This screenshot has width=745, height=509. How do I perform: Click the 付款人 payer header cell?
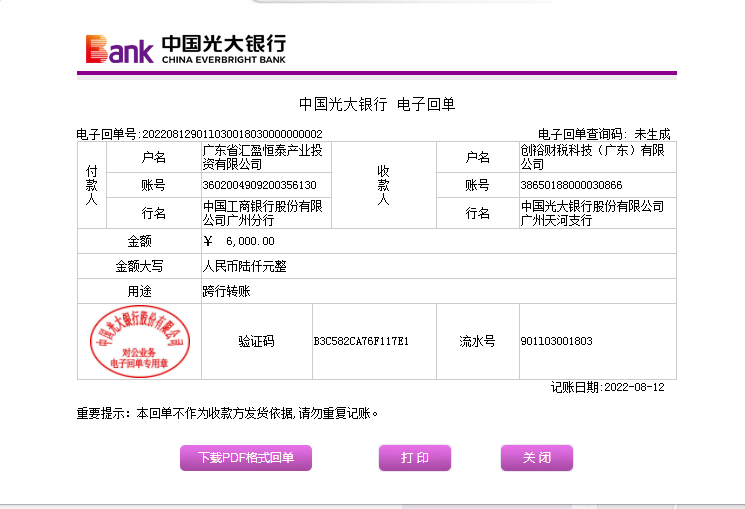(92, 185)
